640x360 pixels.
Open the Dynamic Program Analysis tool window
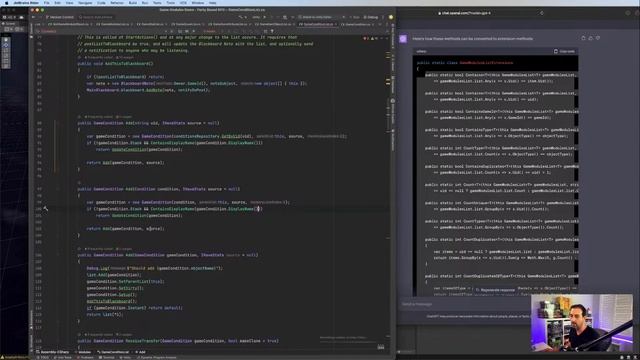[x=158, y=358]
